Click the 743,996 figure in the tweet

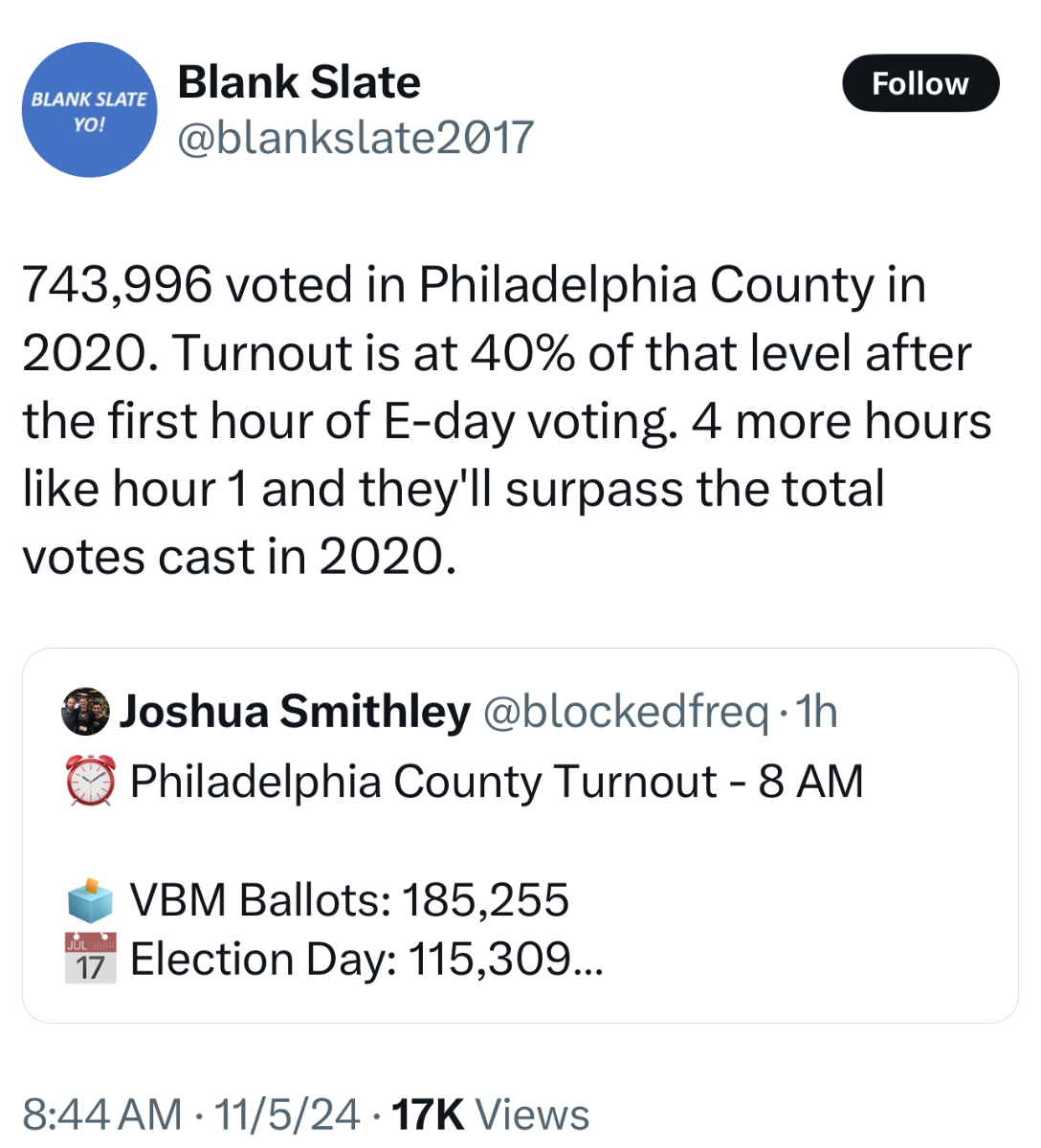[116, 284]
